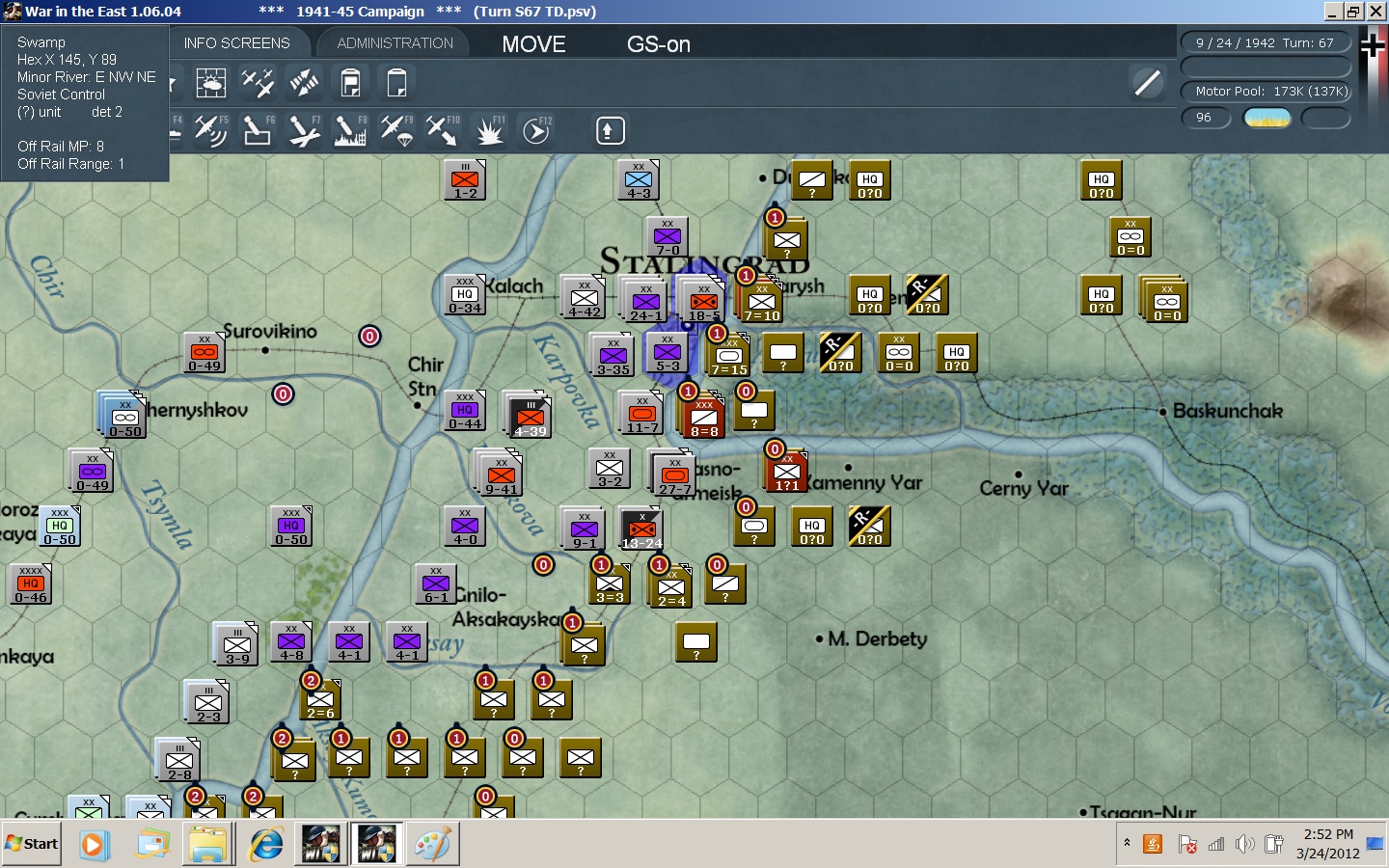1389x868 pixels.
Task: Select the F9 air transport mode
Action: [x=396, y=130]
